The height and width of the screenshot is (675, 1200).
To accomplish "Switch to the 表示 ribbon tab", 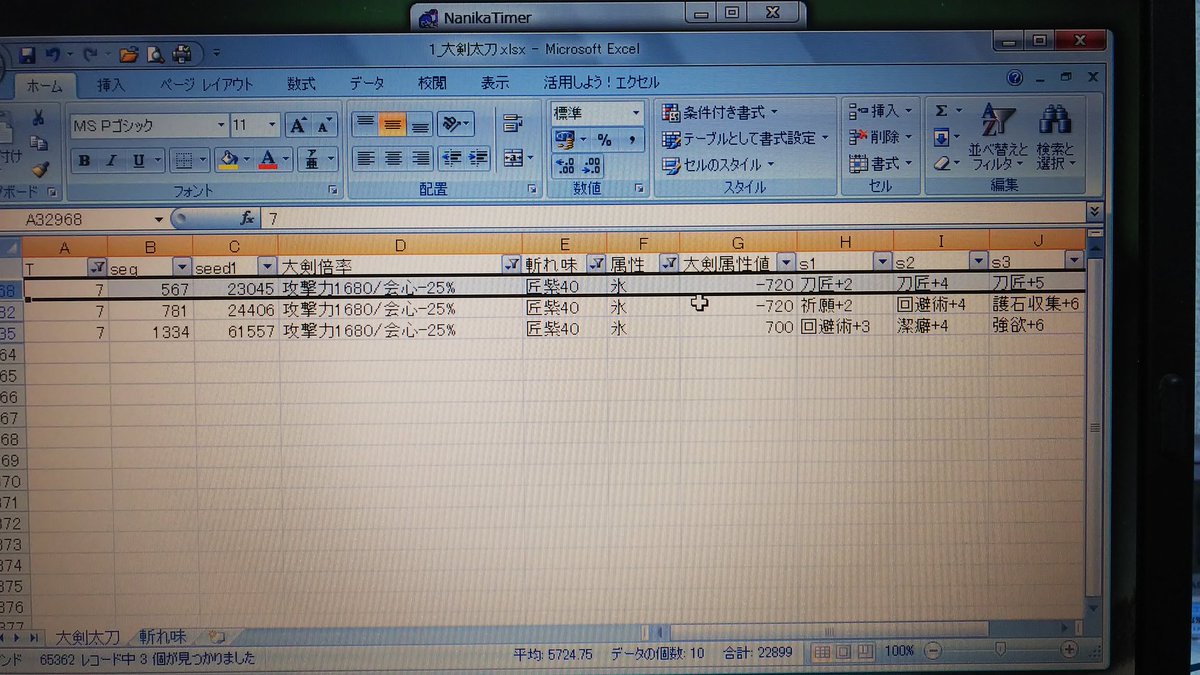I will point(495,83).
